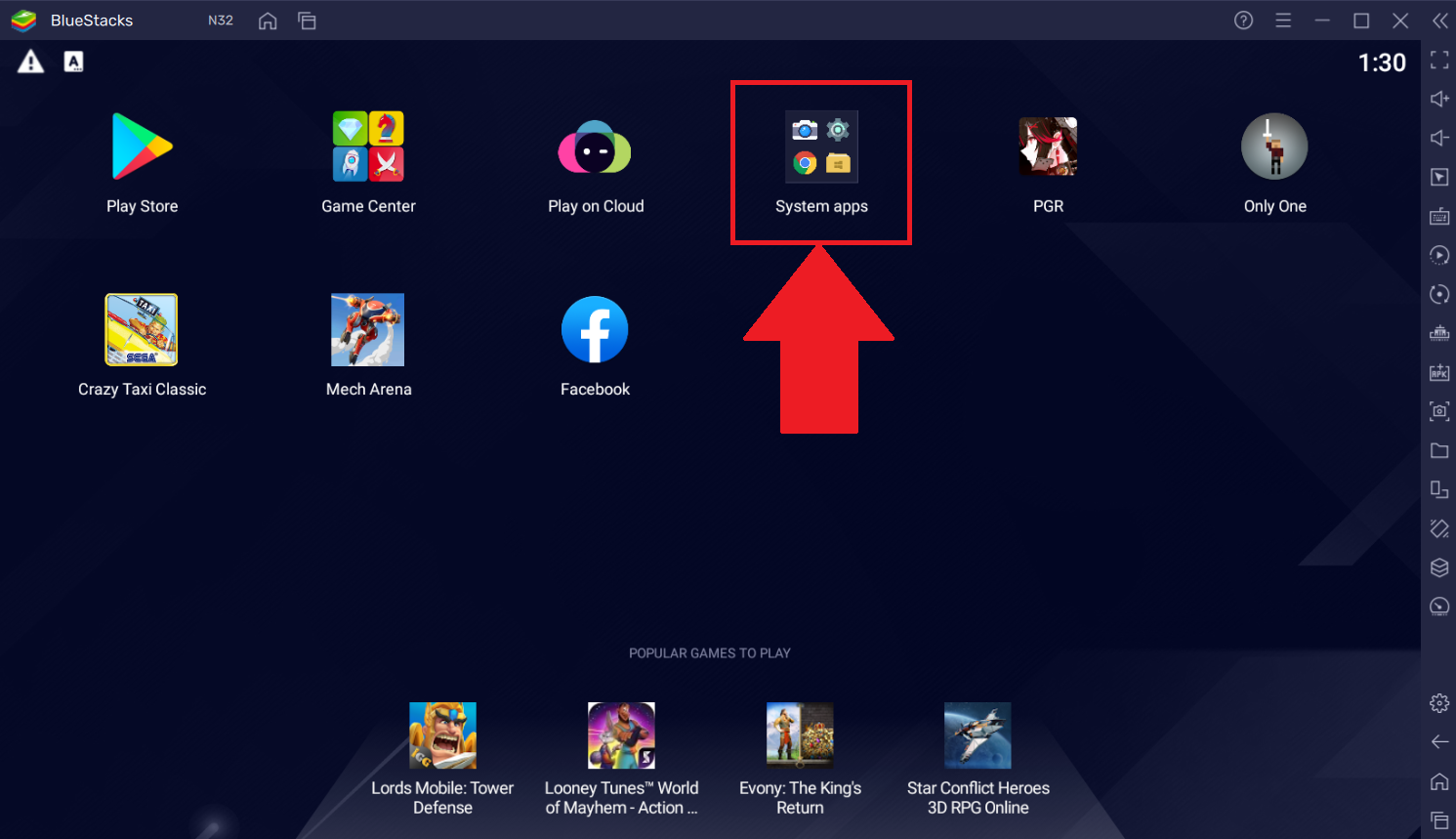This screenshot has height=839, width=1456.
Task: Open the macro recorder sidebar icon
Action: click(x=1439, y=255)
